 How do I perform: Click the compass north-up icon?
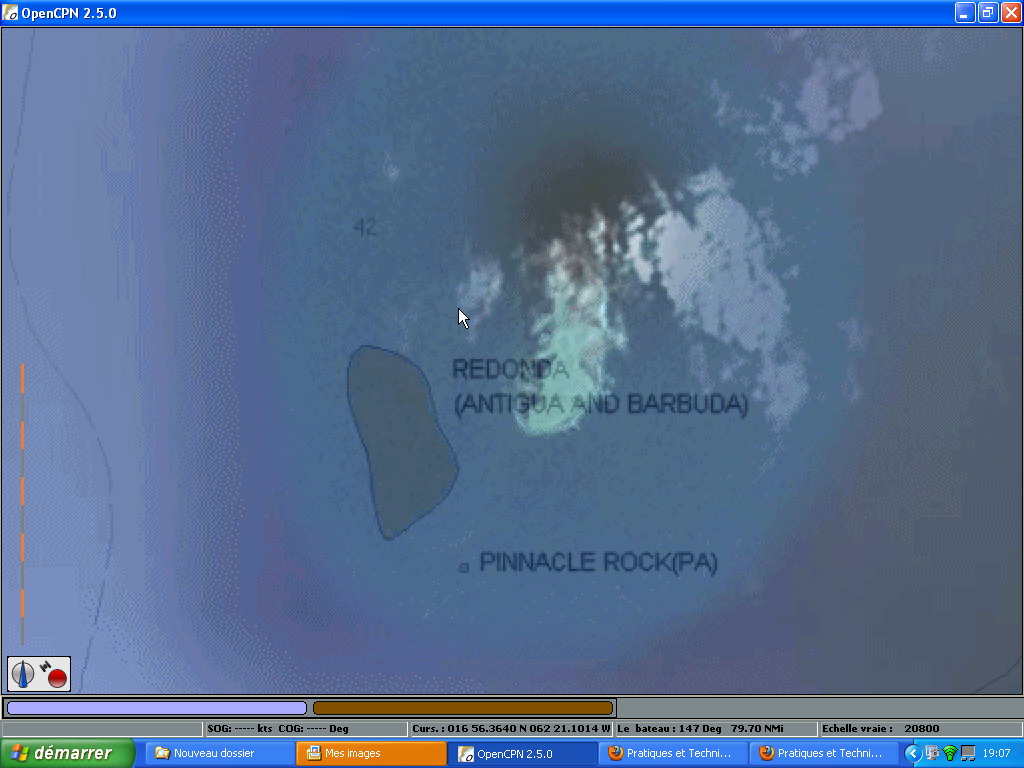click(23, 674)
